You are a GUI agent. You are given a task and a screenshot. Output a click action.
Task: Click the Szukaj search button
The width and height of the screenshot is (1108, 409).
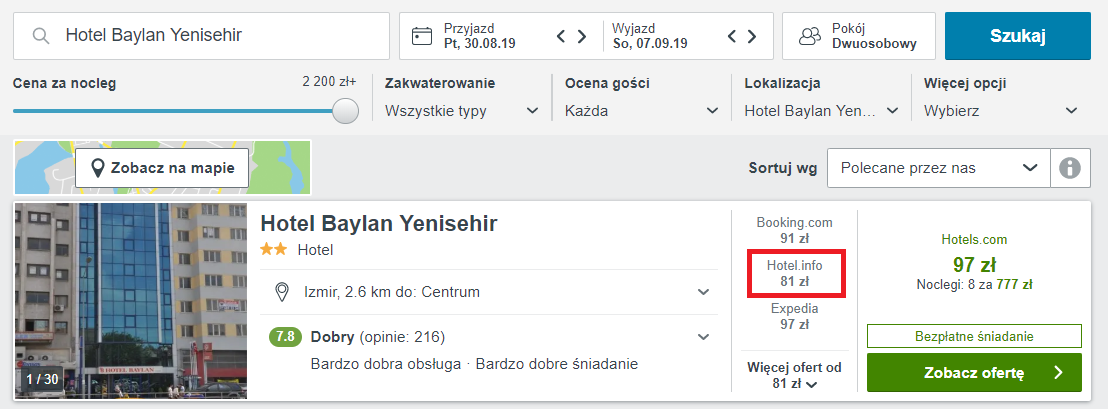tap(1018, 36)
